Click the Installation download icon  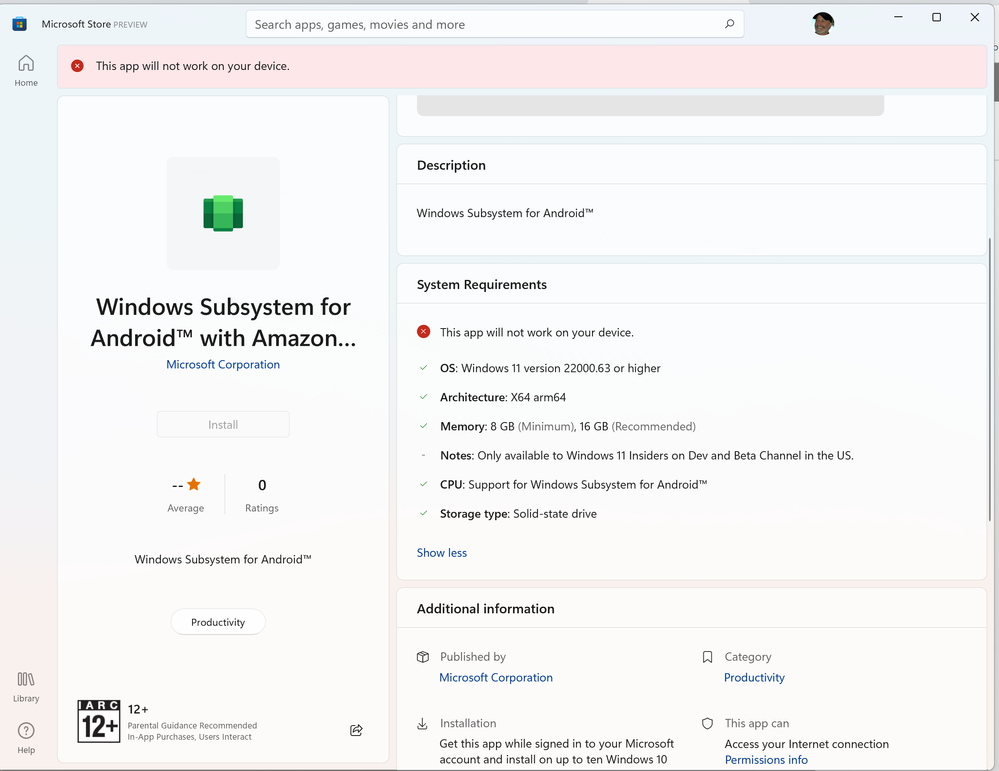coord(423,723)
